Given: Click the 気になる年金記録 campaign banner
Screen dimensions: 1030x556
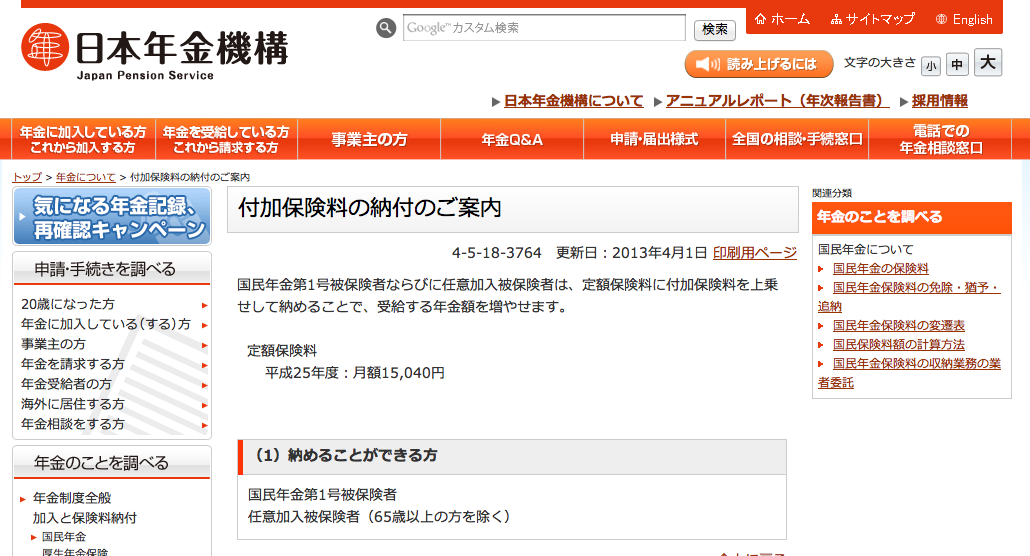Looking at the screenshot, I should click(x=112, y=217).
